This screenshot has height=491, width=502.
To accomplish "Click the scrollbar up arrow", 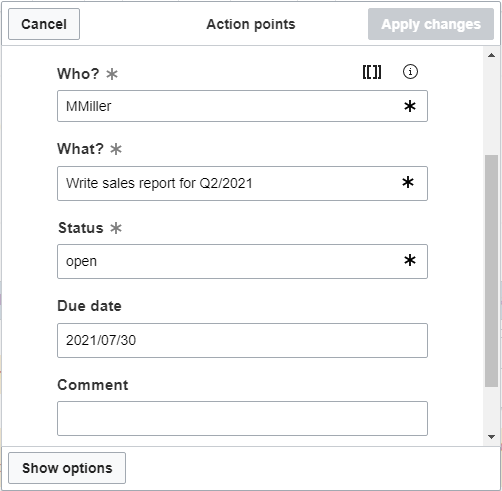I will pyautogui.click(x=491, y=55).
